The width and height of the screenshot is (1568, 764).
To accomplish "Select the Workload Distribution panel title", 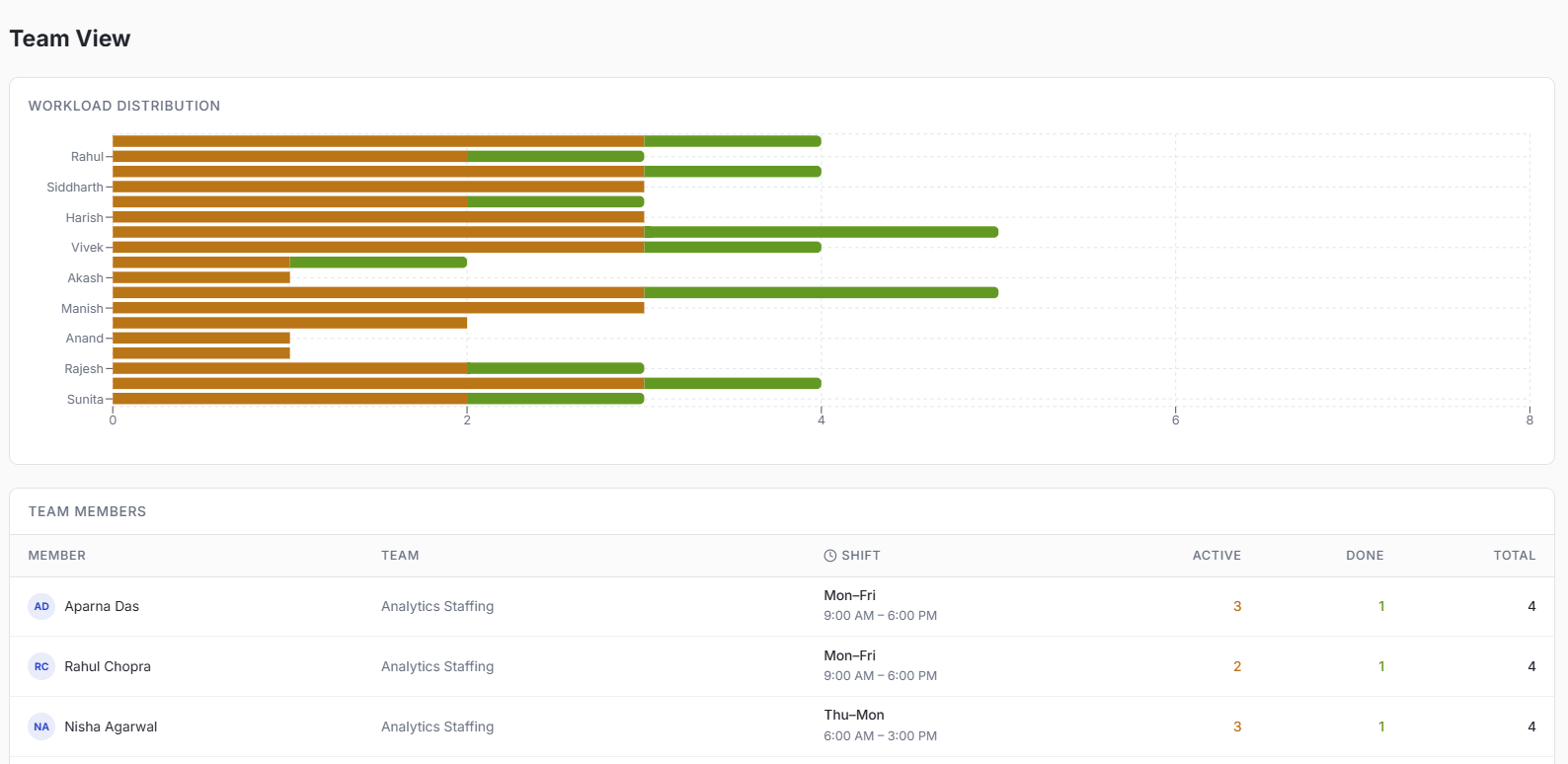I will pos(124,106).
